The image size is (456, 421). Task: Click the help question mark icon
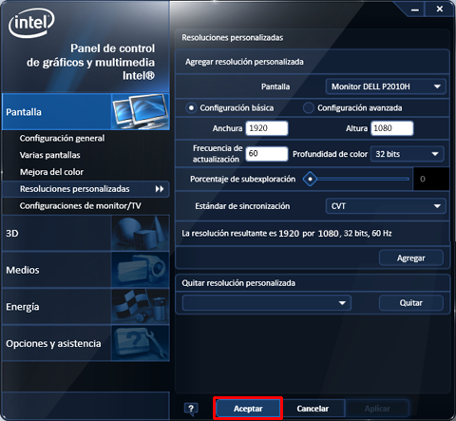(191, 409)
